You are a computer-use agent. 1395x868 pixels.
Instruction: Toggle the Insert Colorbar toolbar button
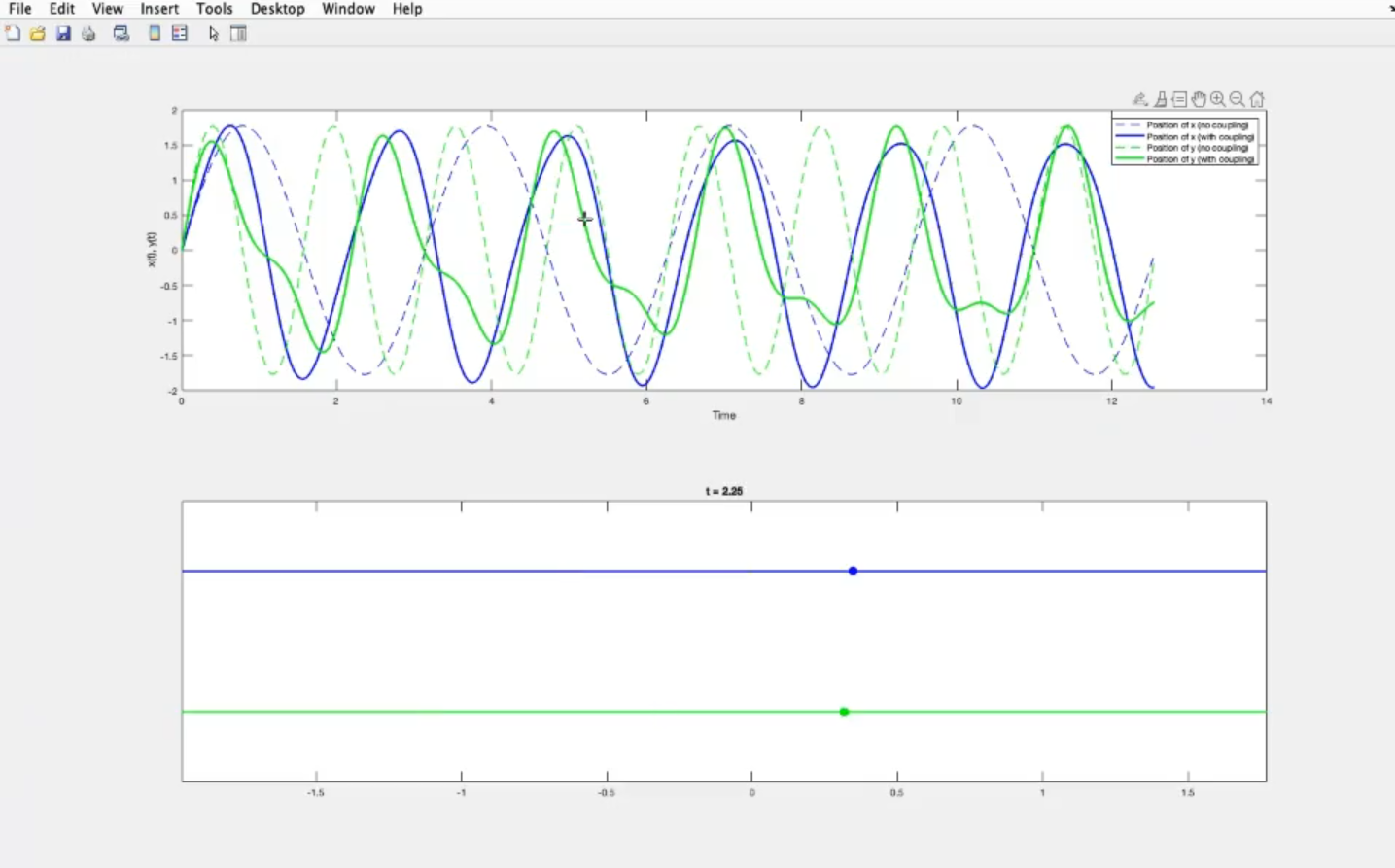pos(155,33)
